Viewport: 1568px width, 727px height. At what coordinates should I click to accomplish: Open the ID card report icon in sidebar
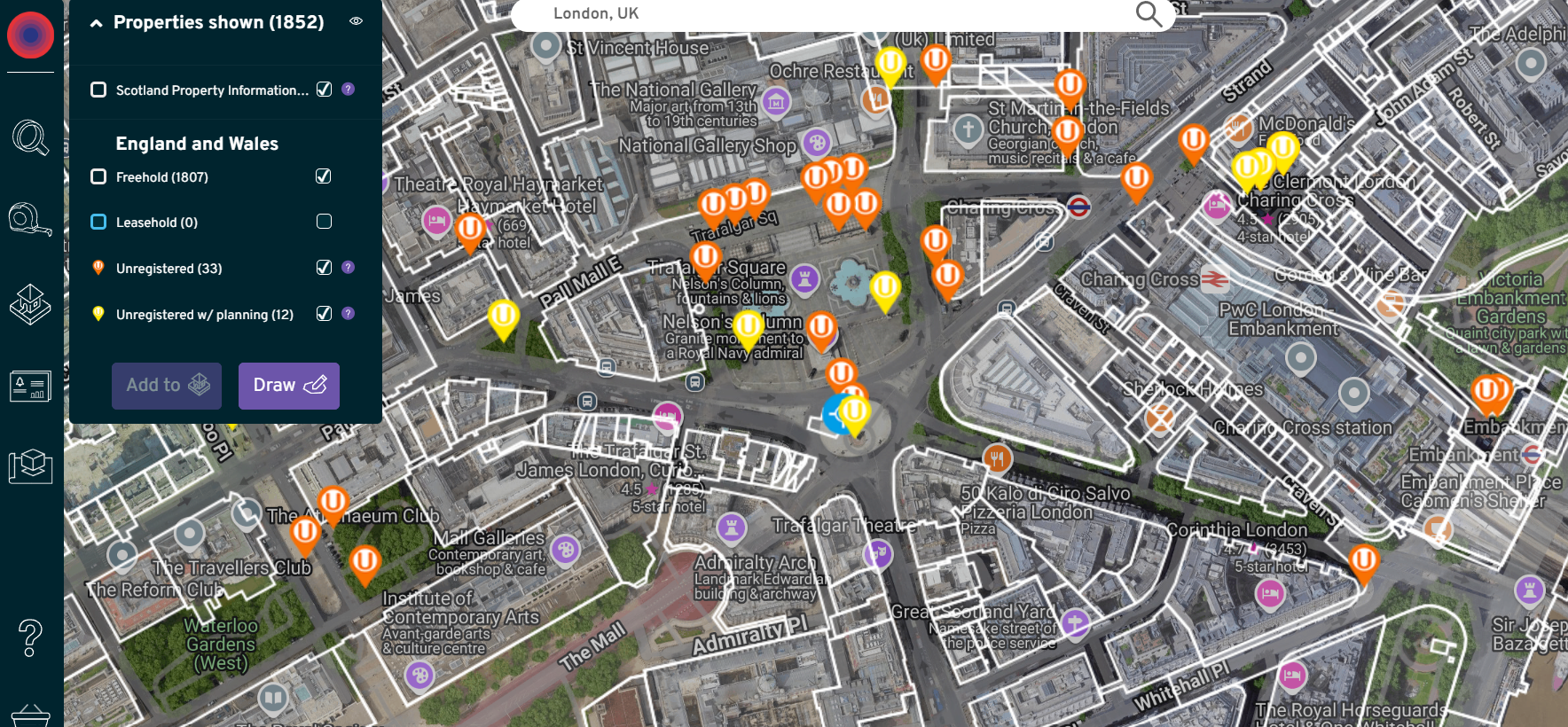click(30, 387)
